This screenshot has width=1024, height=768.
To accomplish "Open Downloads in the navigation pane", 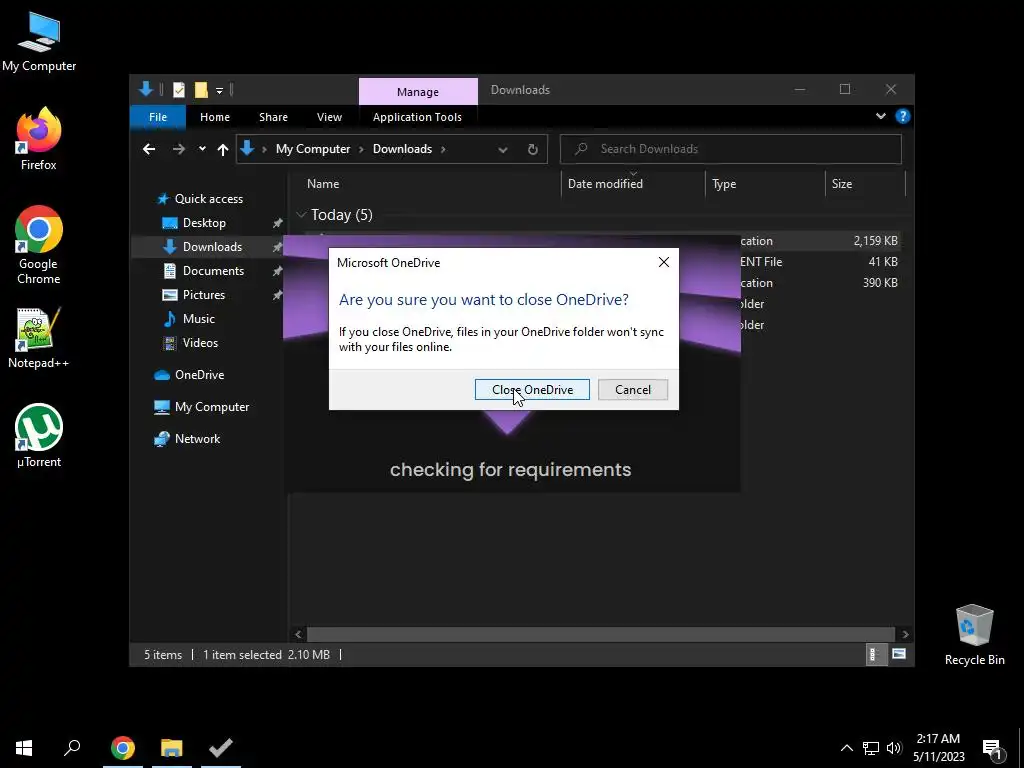I will tap(212, 247).
